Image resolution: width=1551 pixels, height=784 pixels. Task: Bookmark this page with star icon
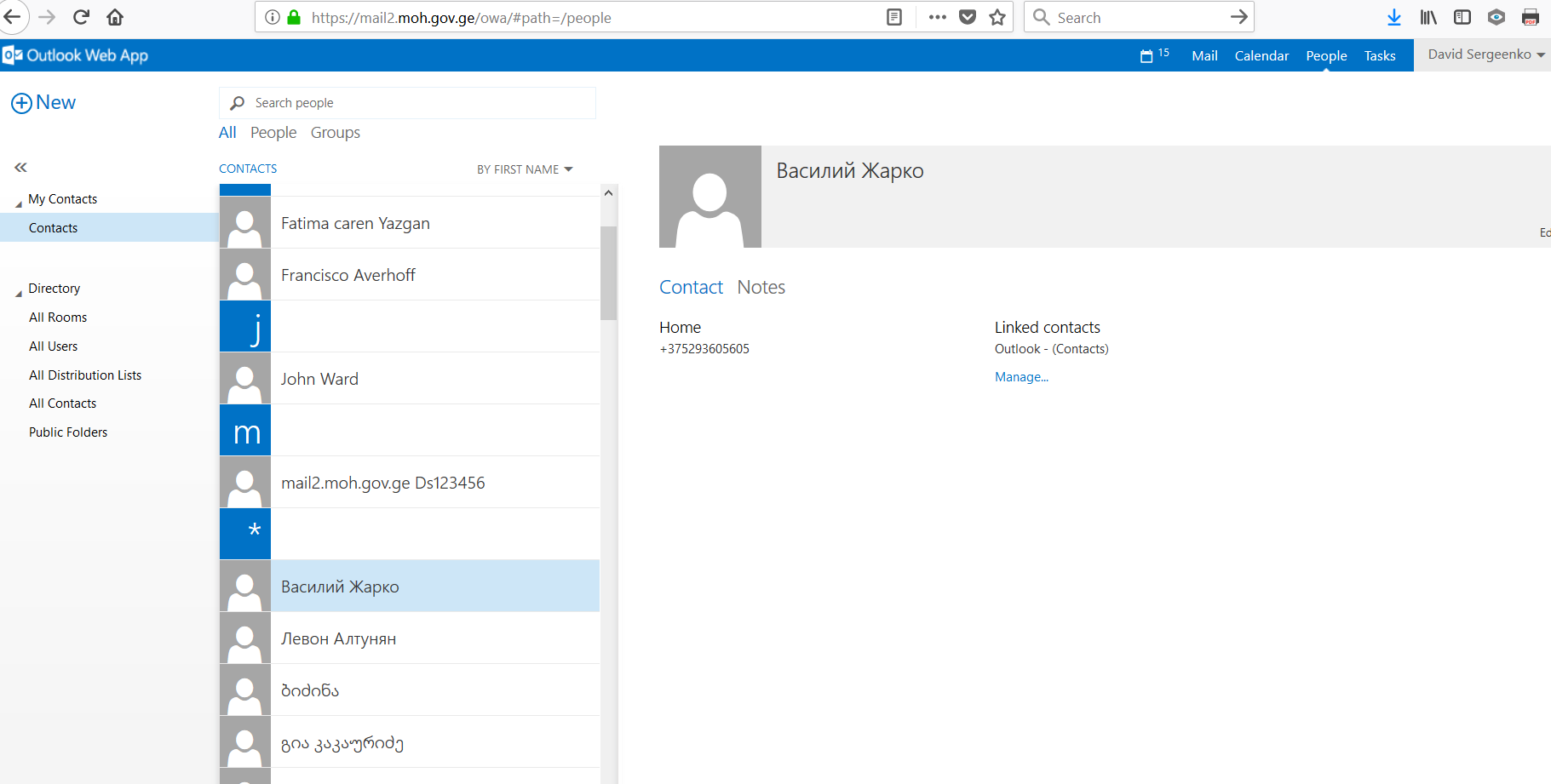point(997,17)
